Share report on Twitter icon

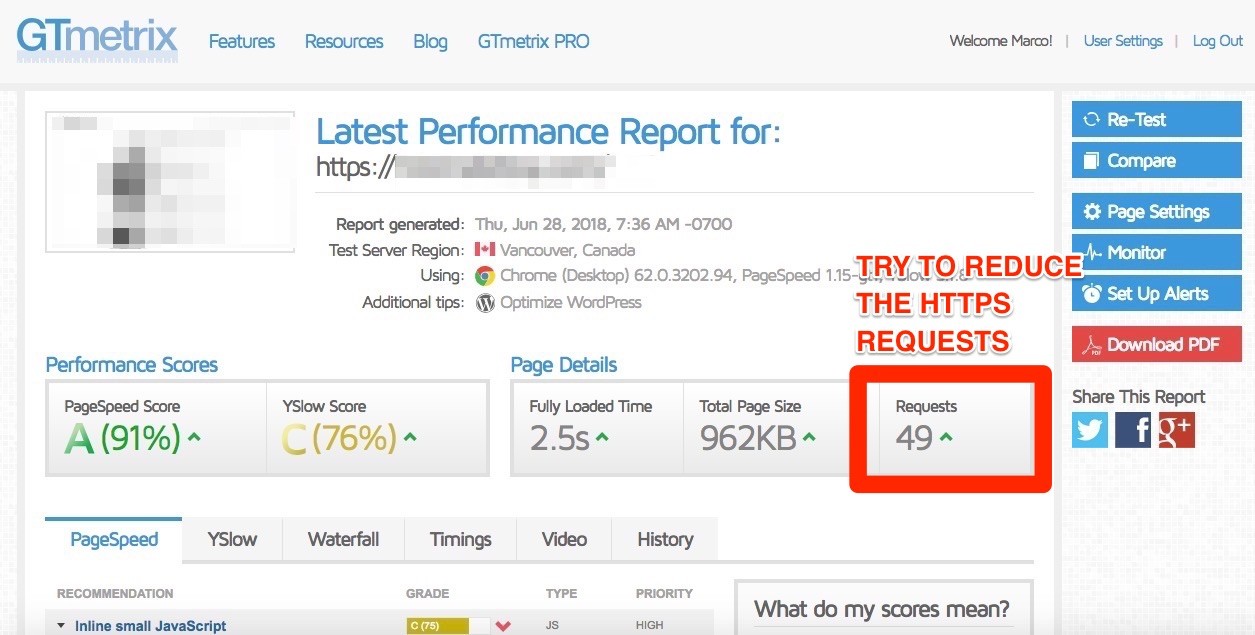(1090, 430)
